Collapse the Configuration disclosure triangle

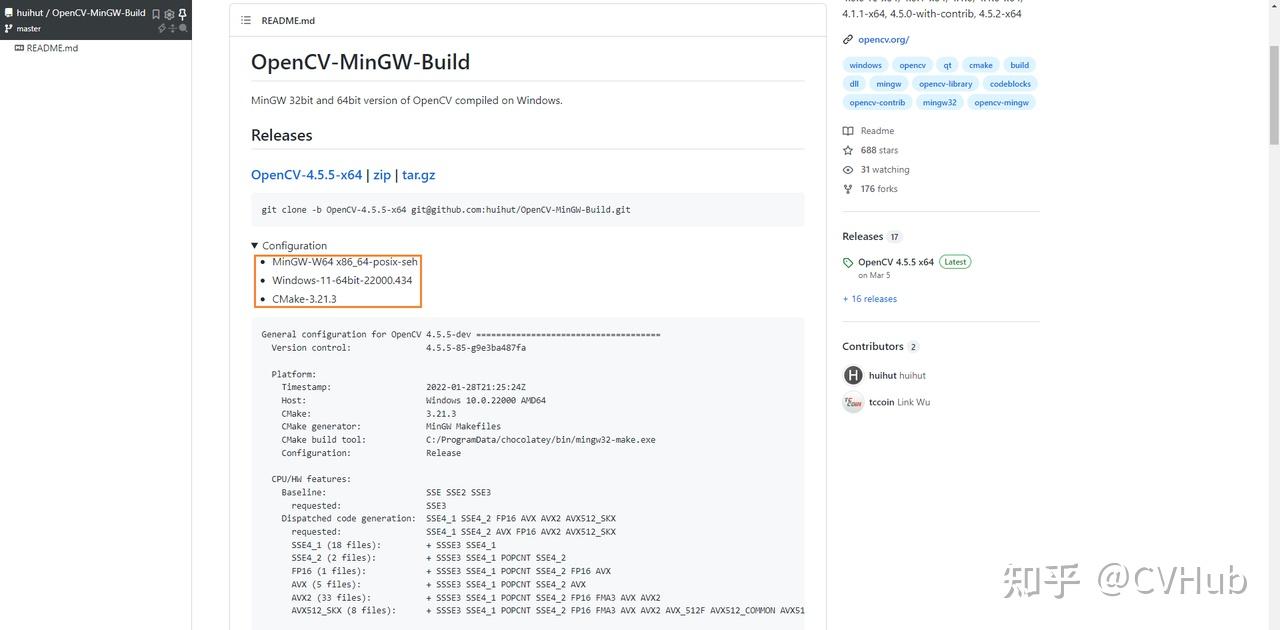click(255, 245)
